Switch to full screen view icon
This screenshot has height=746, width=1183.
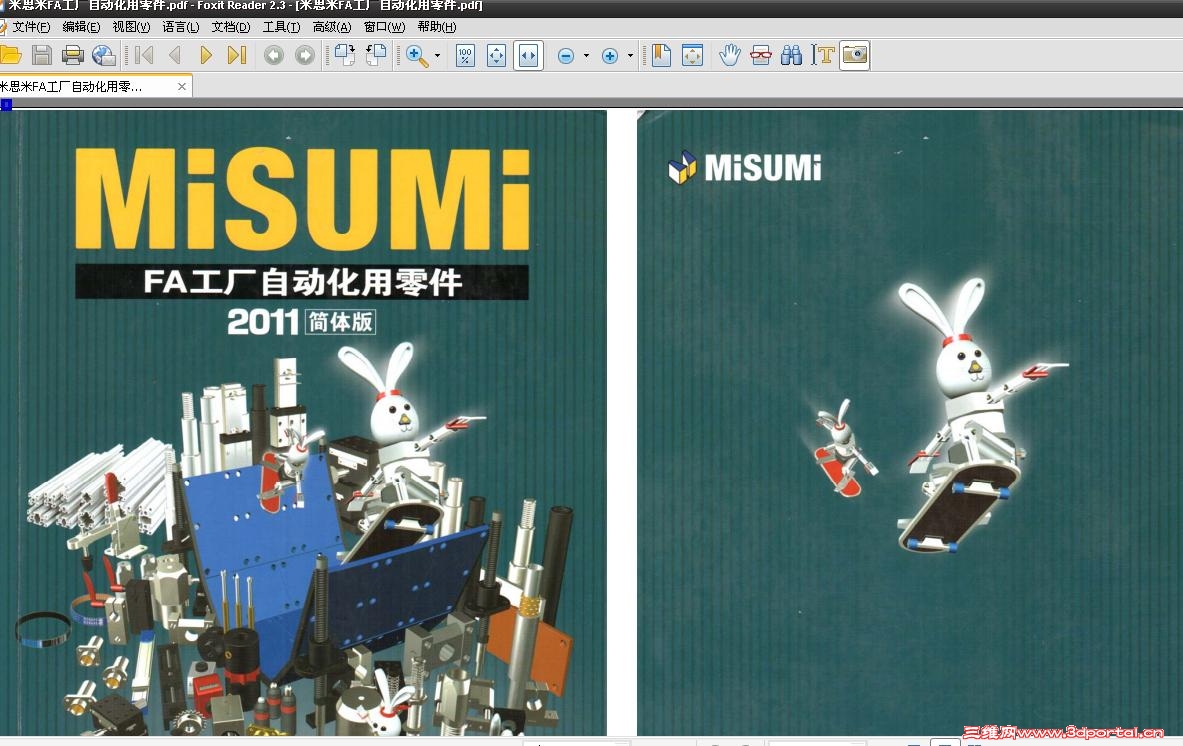(692, 55)
